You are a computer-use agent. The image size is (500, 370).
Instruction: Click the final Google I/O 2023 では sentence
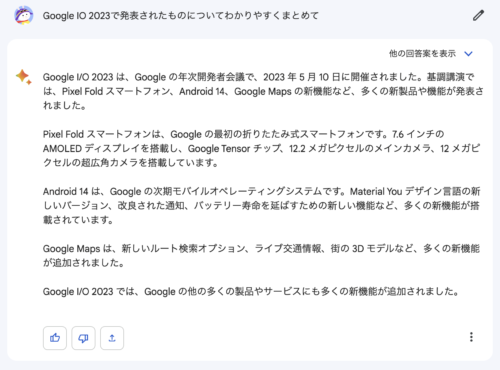pos(251,292)
